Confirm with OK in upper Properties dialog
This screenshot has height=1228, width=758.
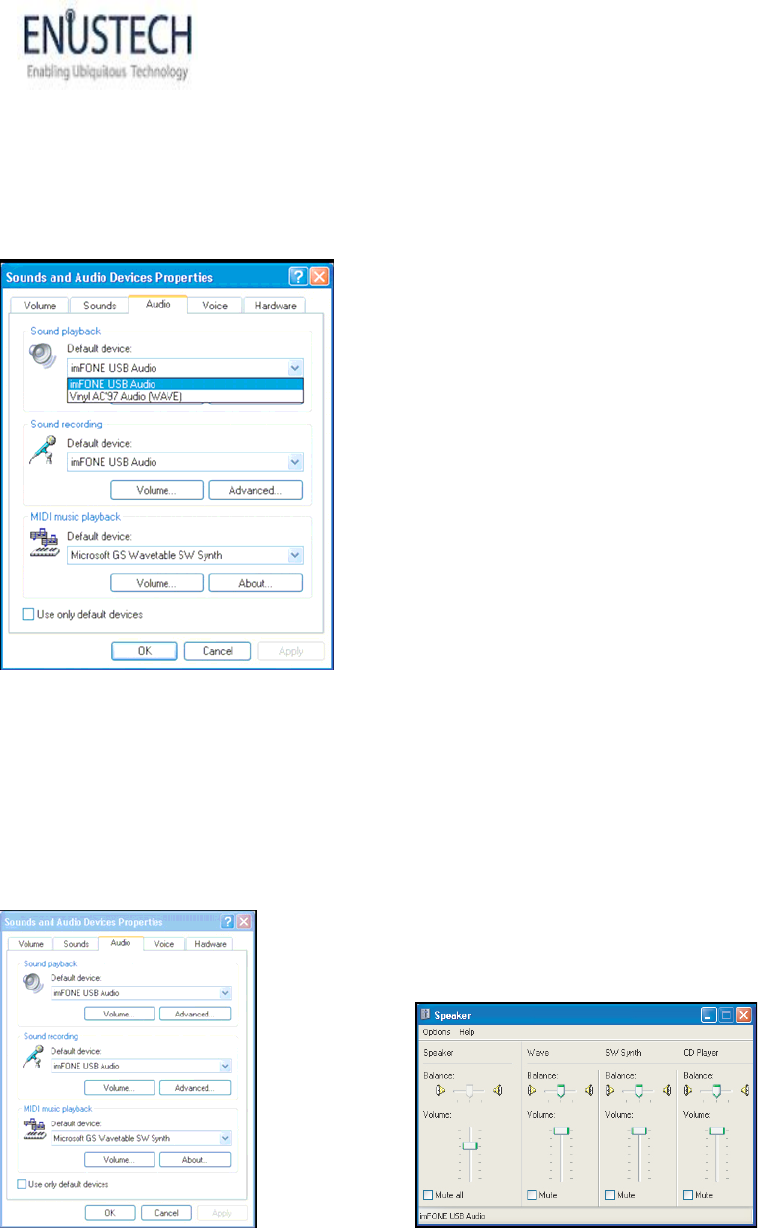coord(144,650)
